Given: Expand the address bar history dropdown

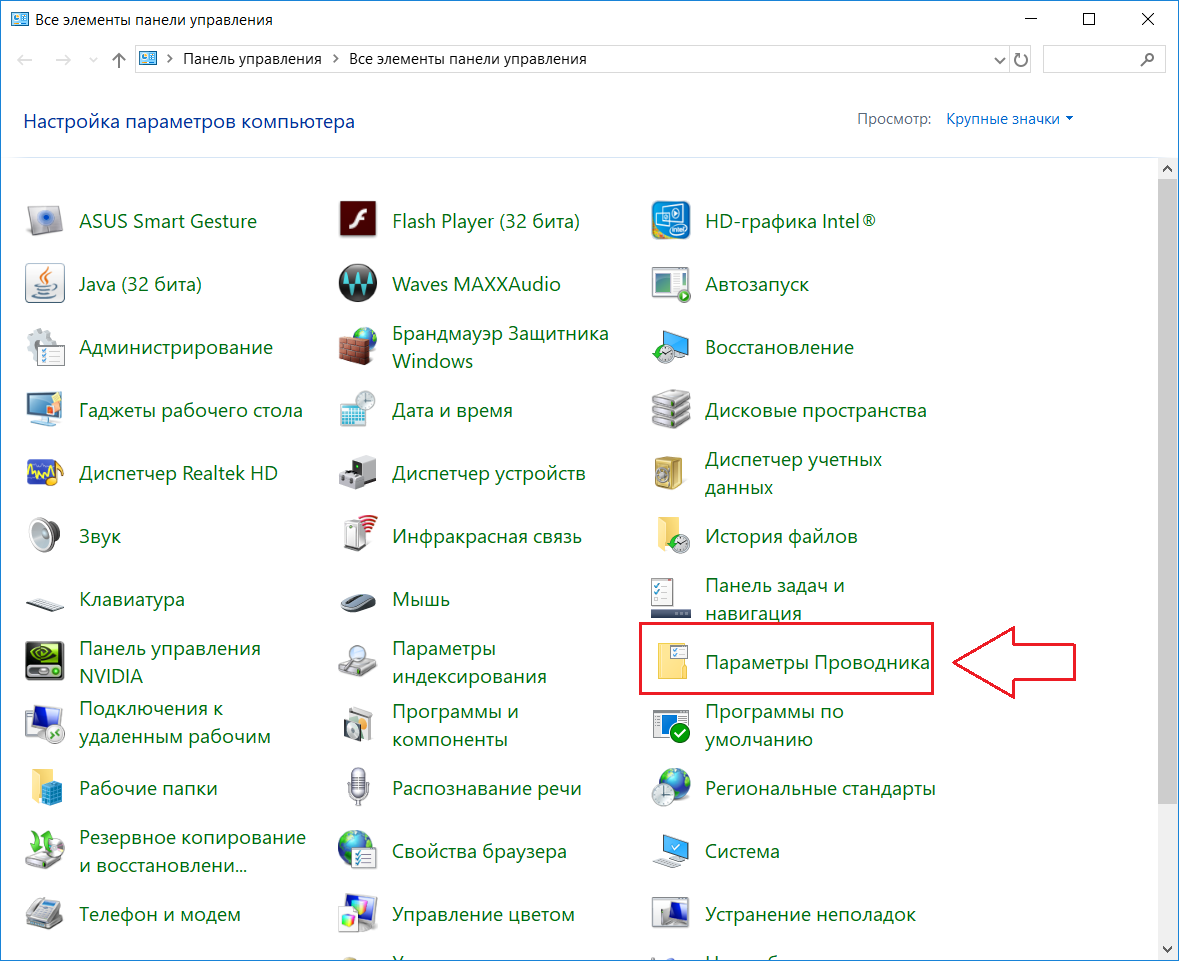Looking at the screenshot, I should click(999, 59).
